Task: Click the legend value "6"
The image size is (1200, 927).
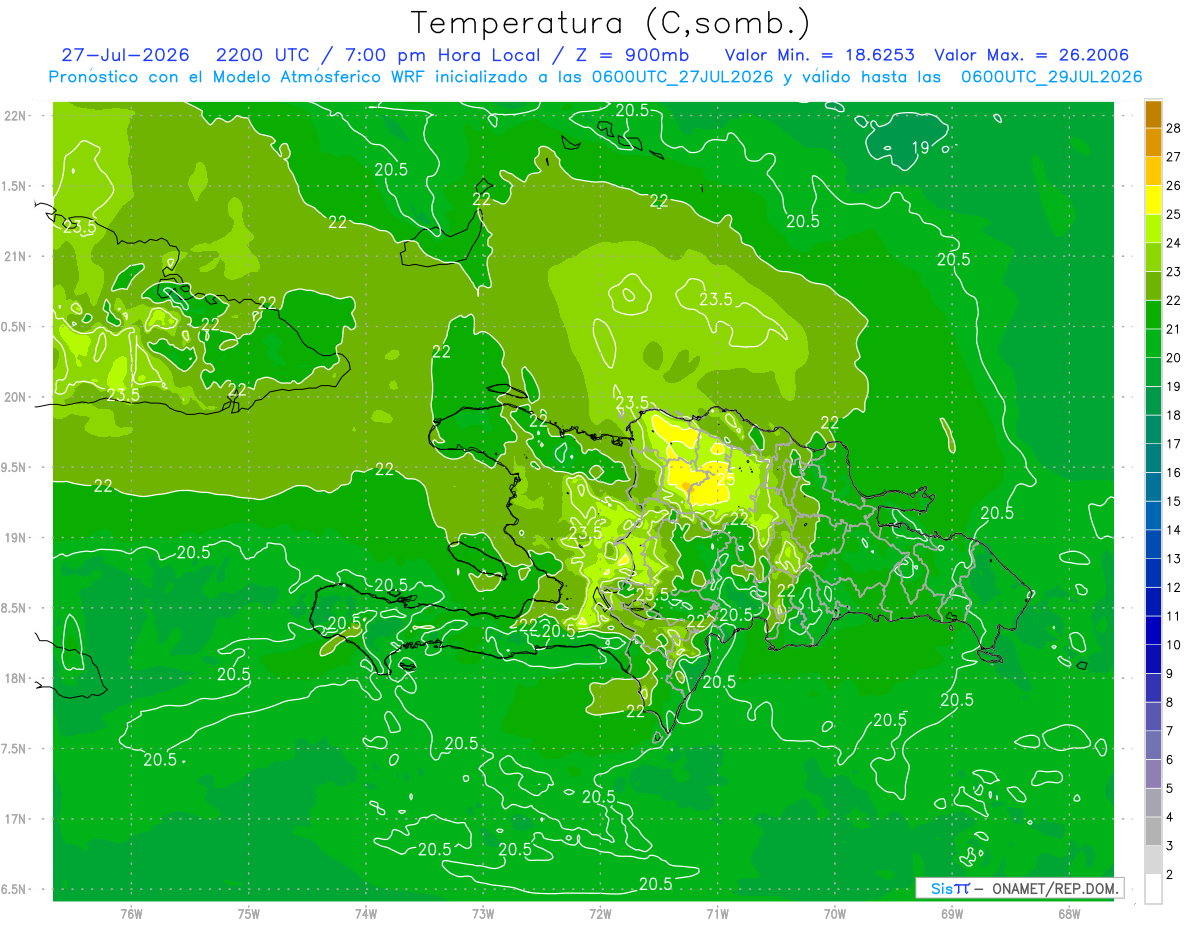Action: 1172,760
